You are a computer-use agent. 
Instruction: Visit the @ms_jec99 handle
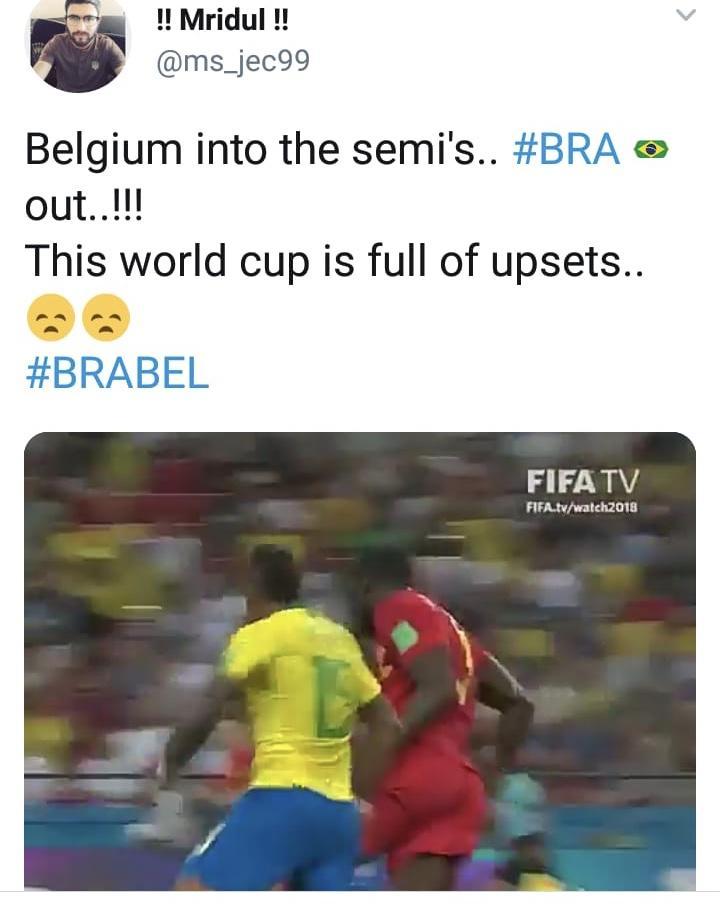pos(233,61)
